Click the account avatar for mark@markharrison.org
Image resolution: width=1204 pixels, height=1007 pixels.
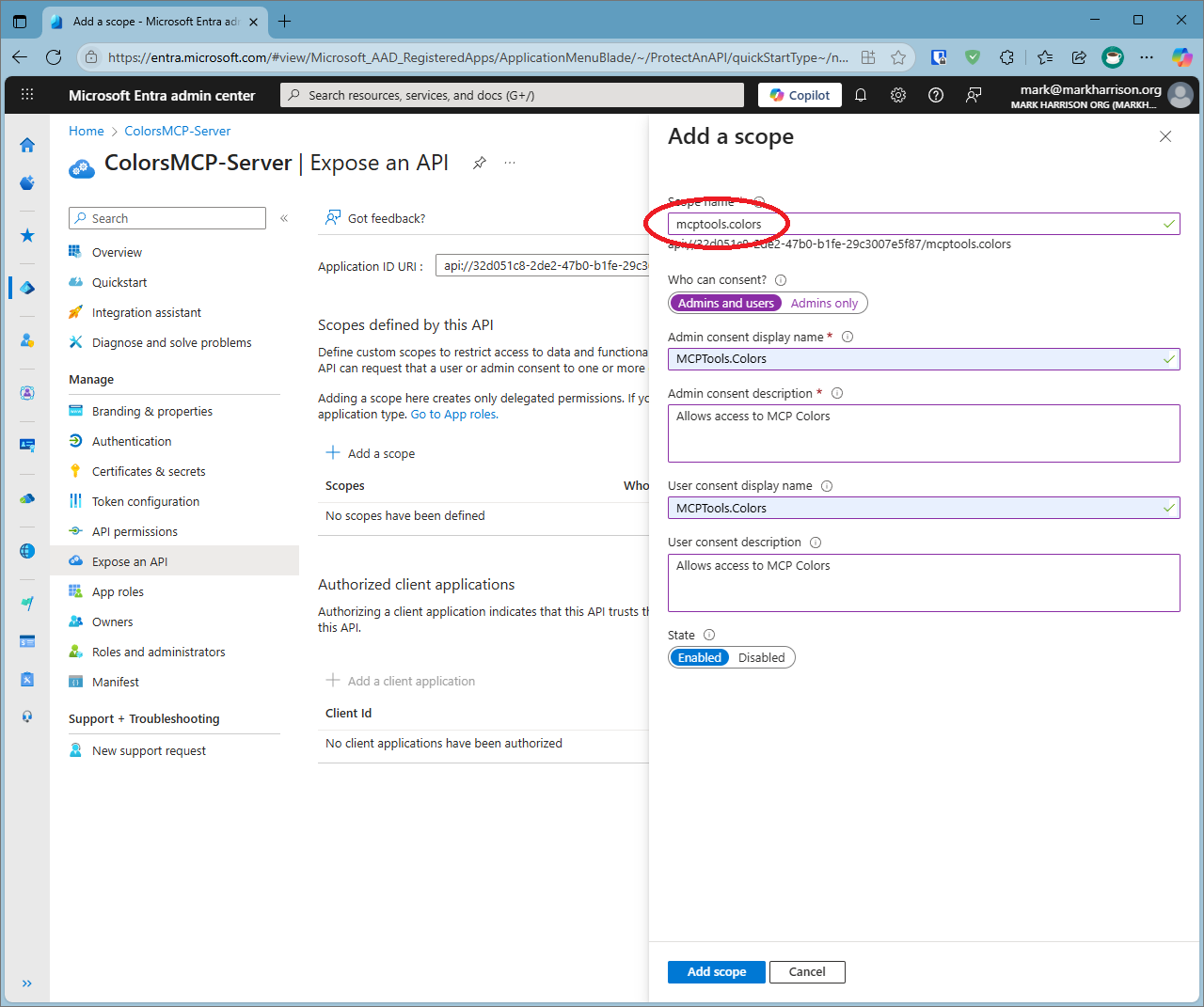(1180, 94)
